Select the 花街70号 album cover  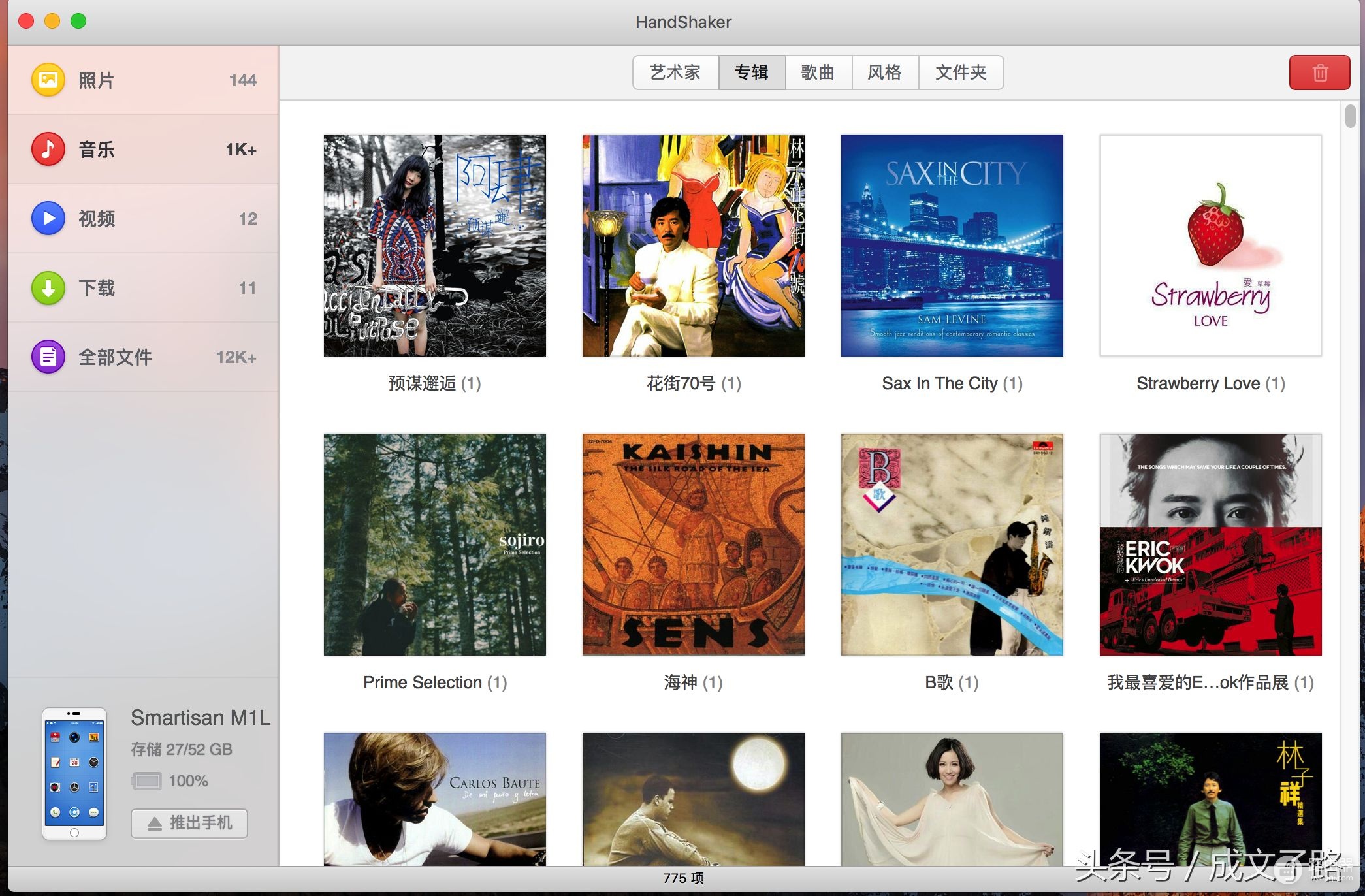coord(693,246)
